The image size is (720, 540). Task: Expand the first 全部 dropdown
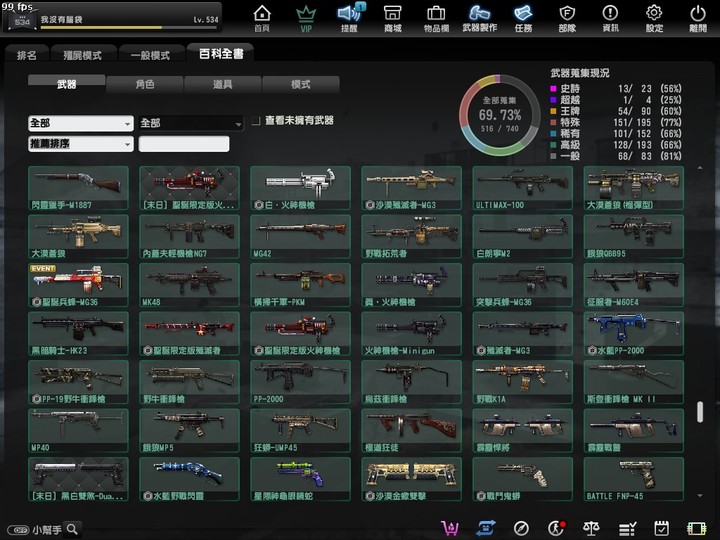click(x=80, y=123)
